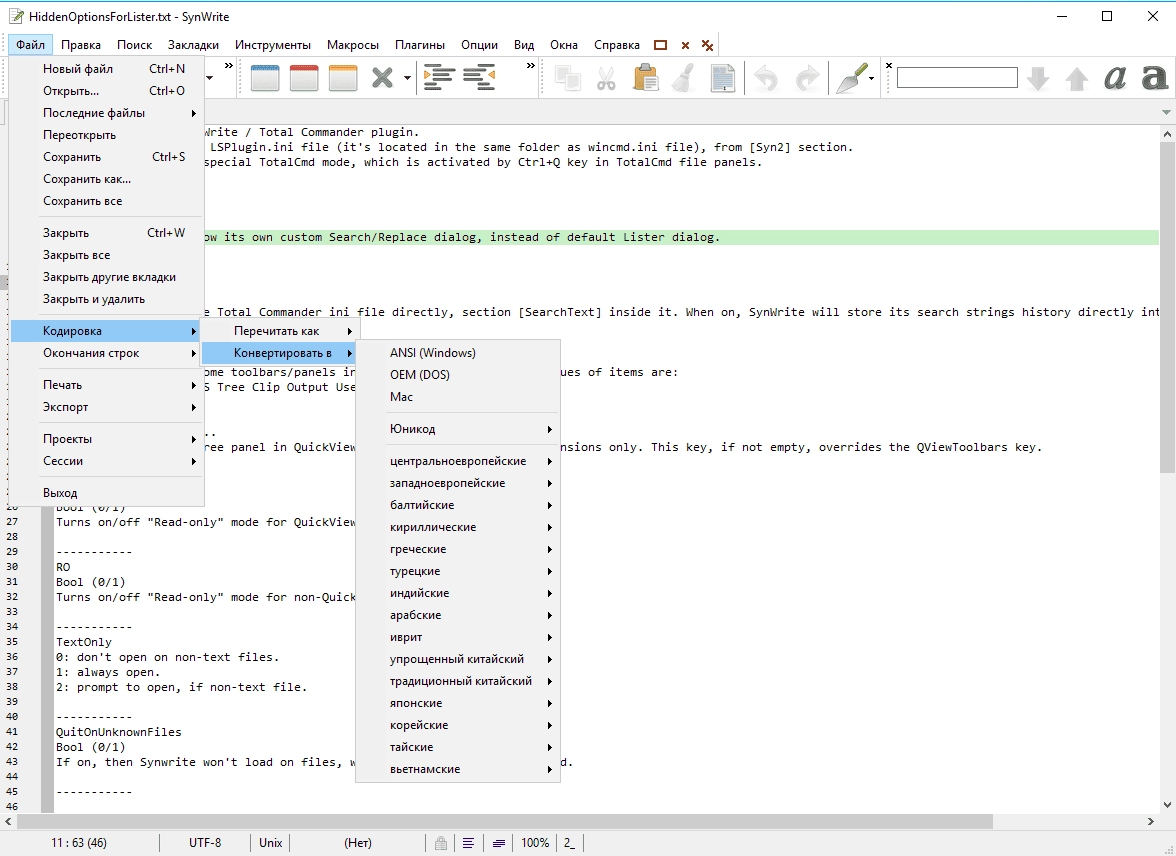Click the broom clear icon
The width and height of the screenshot is (1176, 856).
(683, 78)
